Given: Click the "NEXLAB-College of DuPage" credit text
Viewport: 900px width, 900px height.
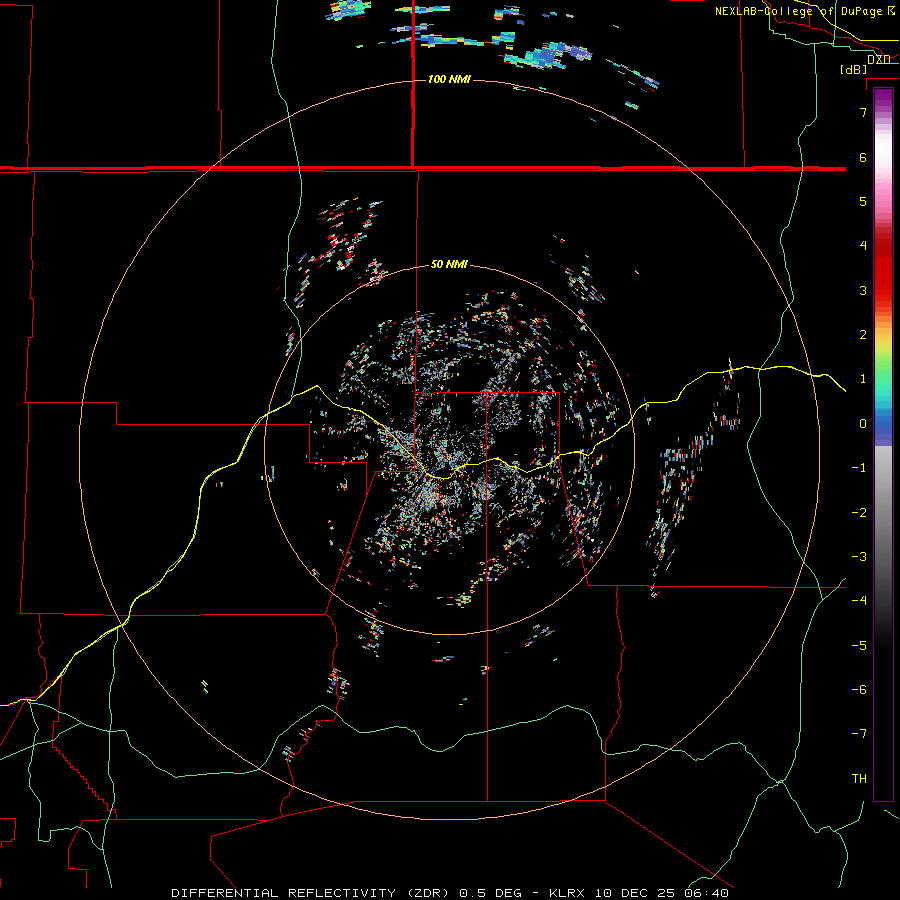Looking at the screenshot, I should 799,11.
